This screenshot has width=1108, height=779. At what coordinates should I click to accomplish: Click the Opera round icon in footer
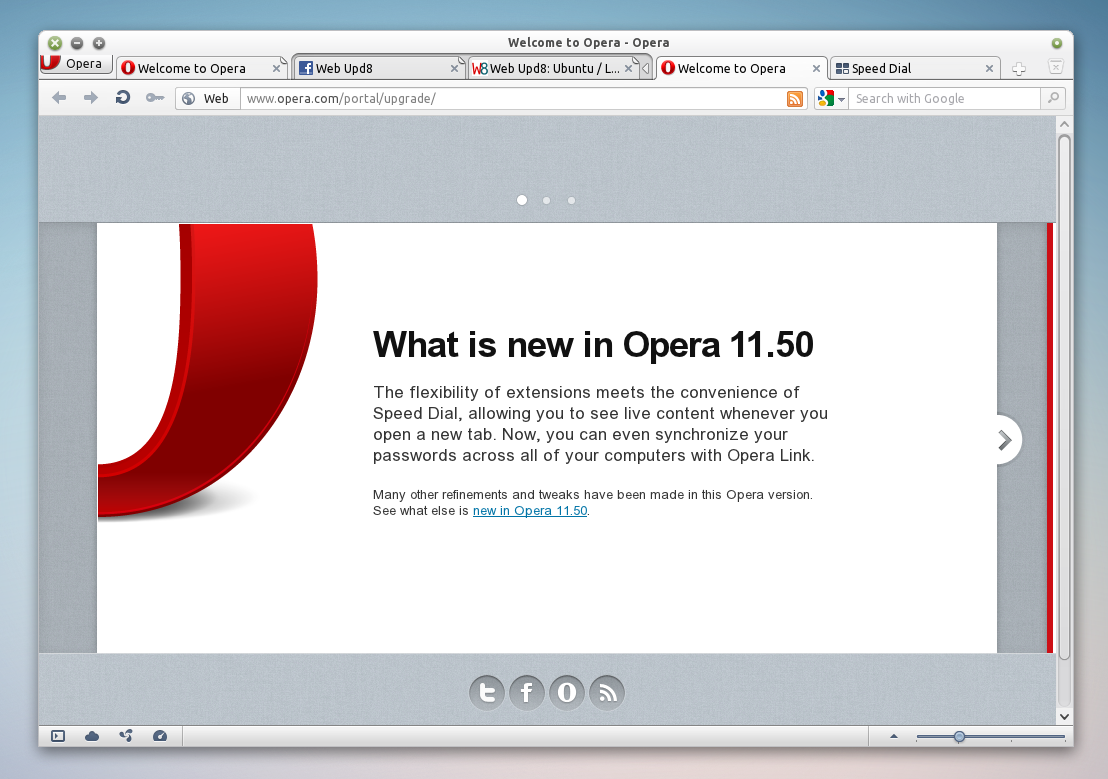pyautogui.click(x=567, y=692)
